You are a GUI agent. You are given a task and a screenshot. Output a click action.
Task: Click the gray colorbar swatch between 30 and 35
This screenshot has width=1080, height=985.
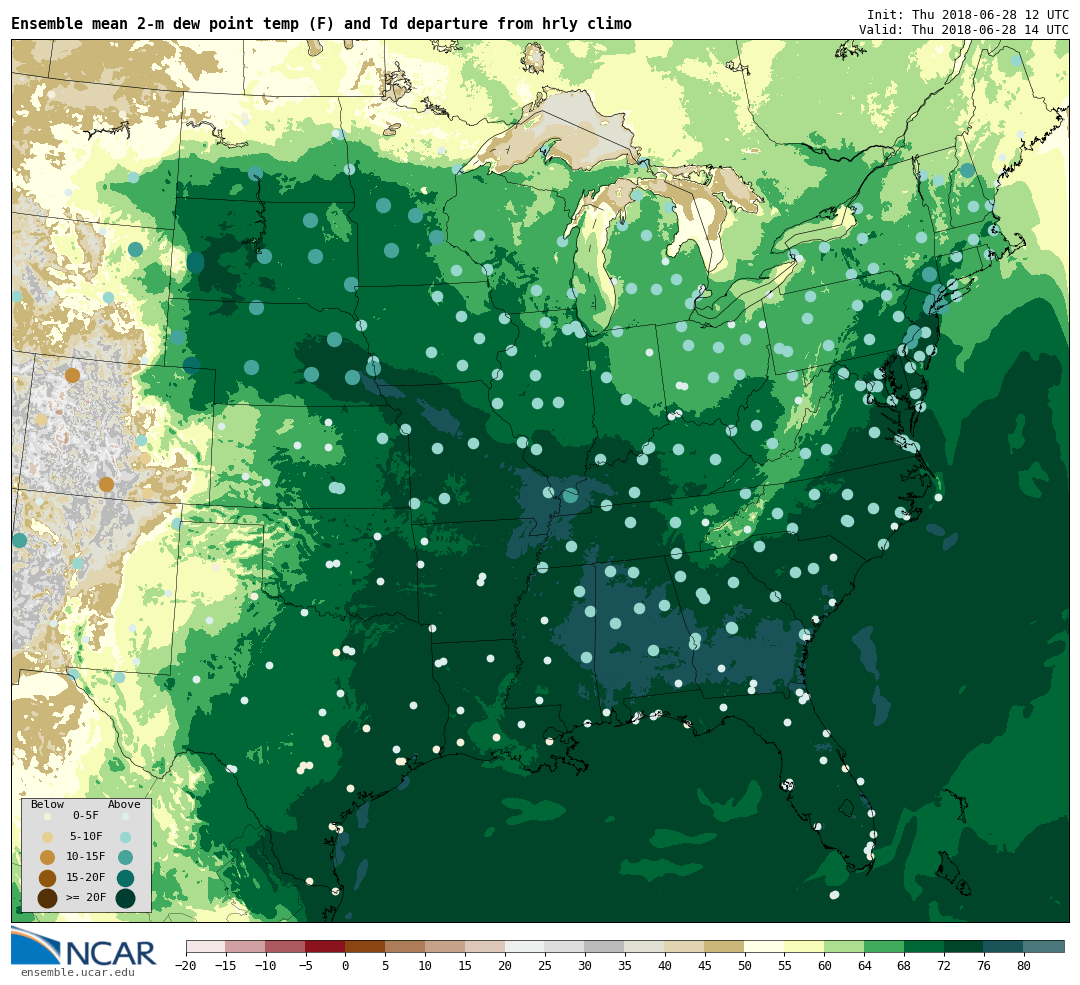605,946
